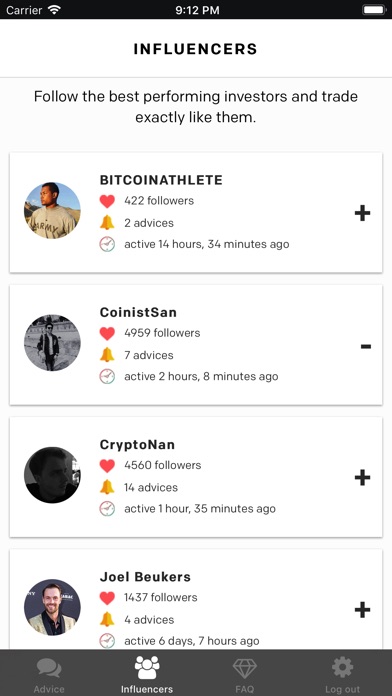
Task: Open CoinistSan's profile picture
Action: (52, 343)
